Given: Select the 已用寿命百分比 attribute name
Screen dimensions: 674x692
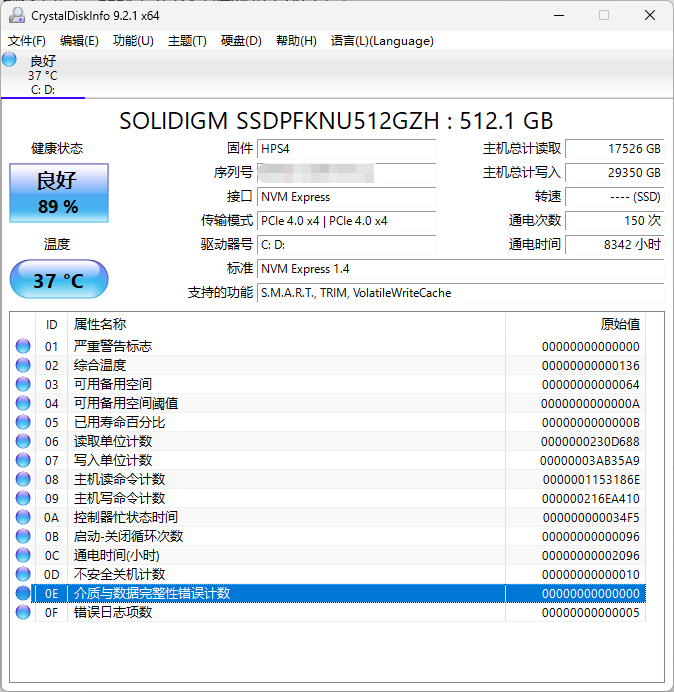Looking at the screenshot, I should [x=119, y=422].
